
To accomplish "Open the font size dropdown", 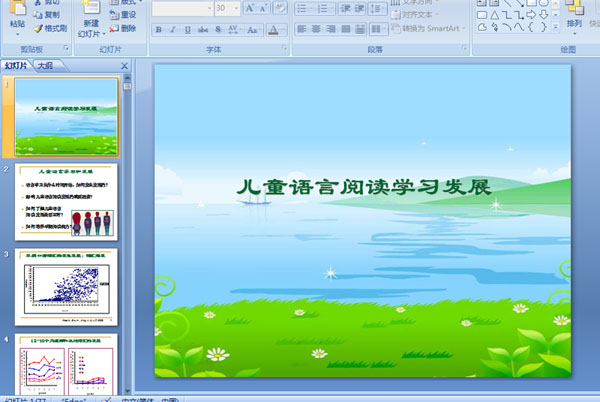I will [x=236, y=8].
